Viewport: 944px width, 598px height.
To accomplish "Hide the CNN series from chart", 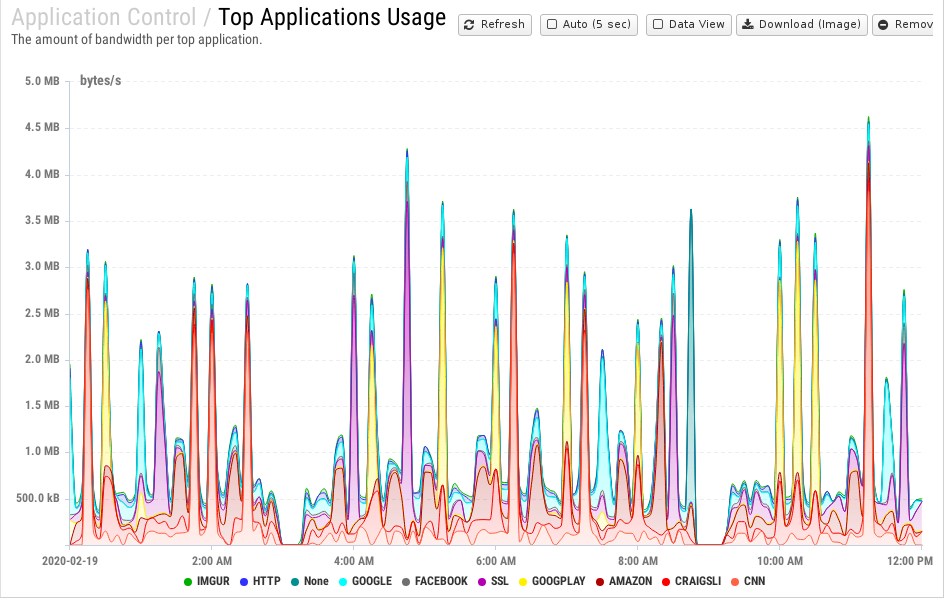I will 753,581.
